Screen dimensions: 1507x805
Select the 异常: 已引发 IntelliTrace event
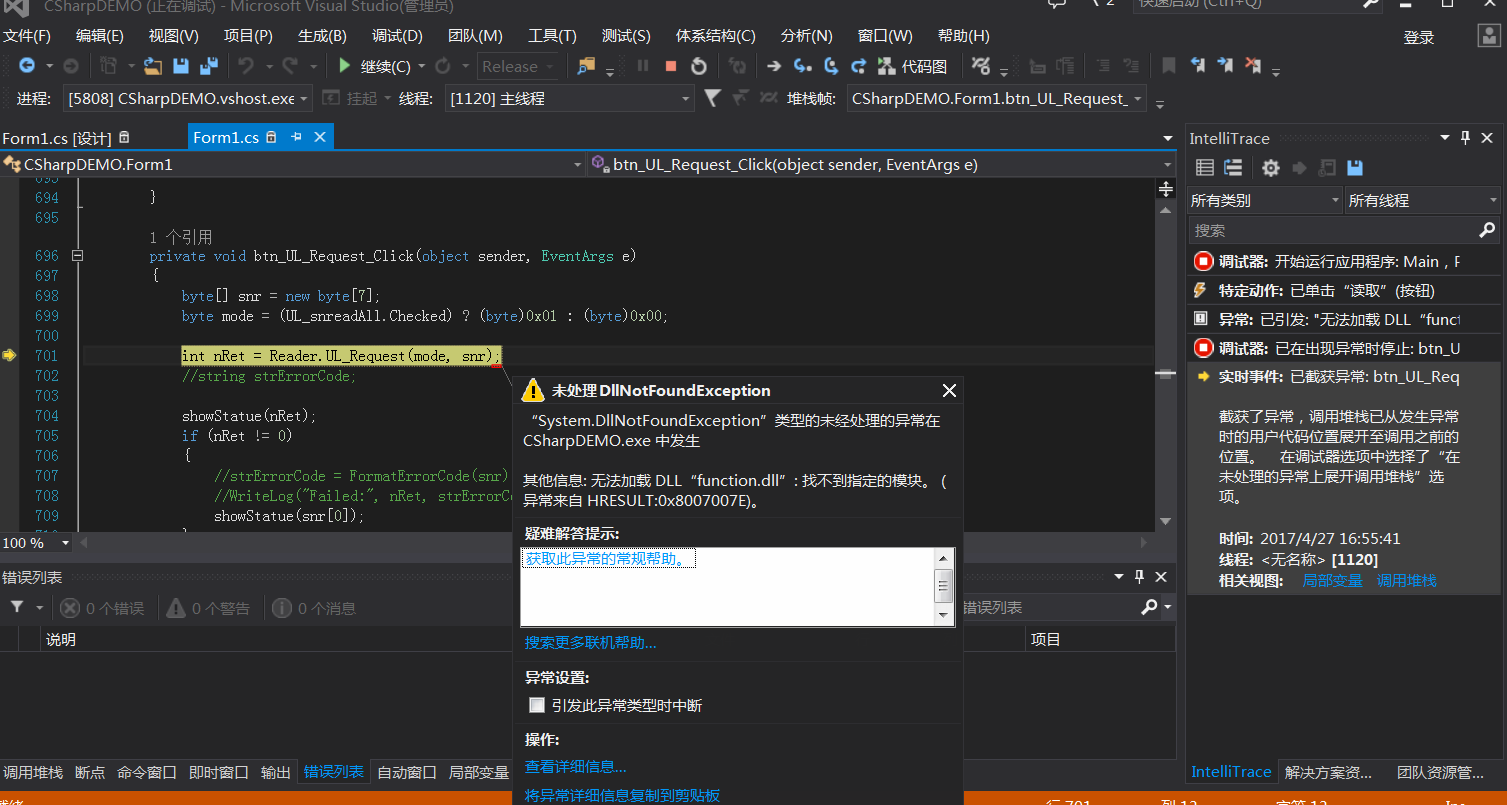click(1342, 319)
